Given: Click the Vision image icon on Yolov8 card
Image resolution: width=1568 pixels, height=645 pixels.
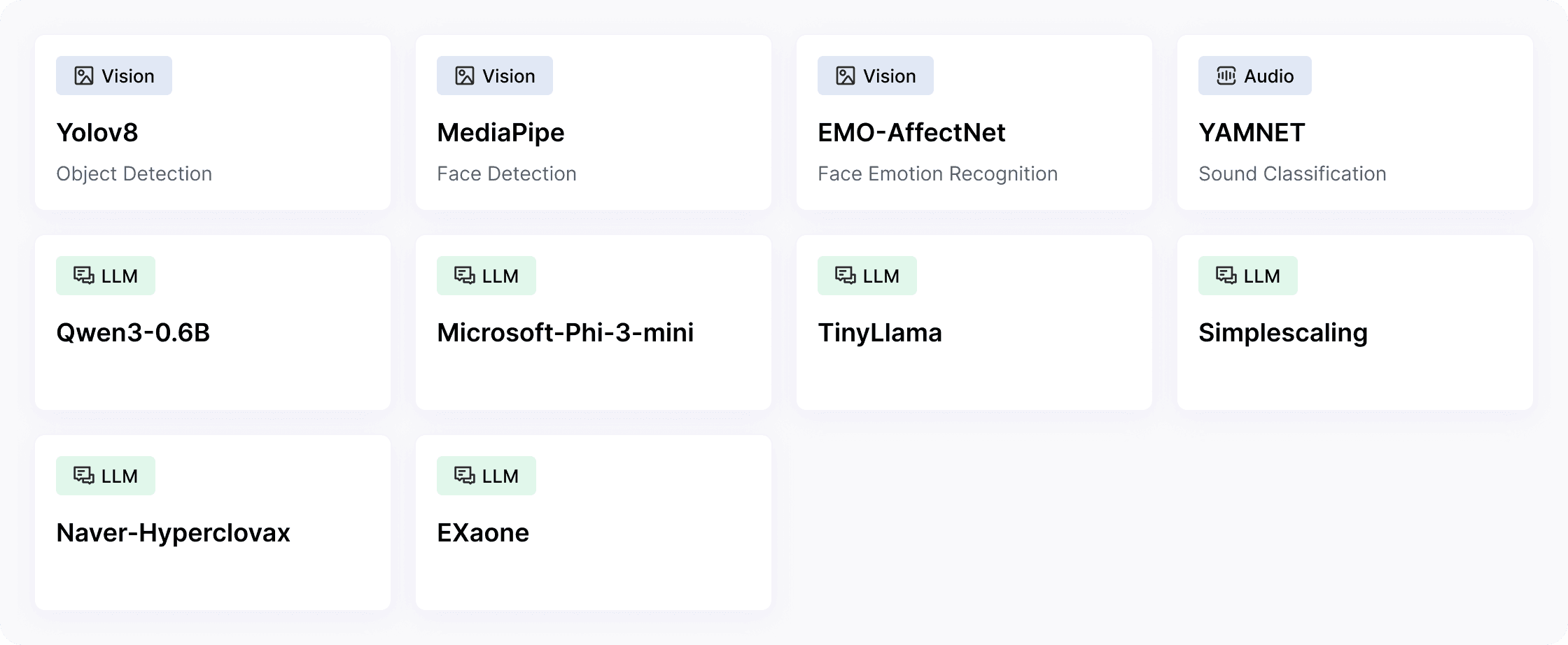Looking at the screenshot, I should click(x=84, y=76).
